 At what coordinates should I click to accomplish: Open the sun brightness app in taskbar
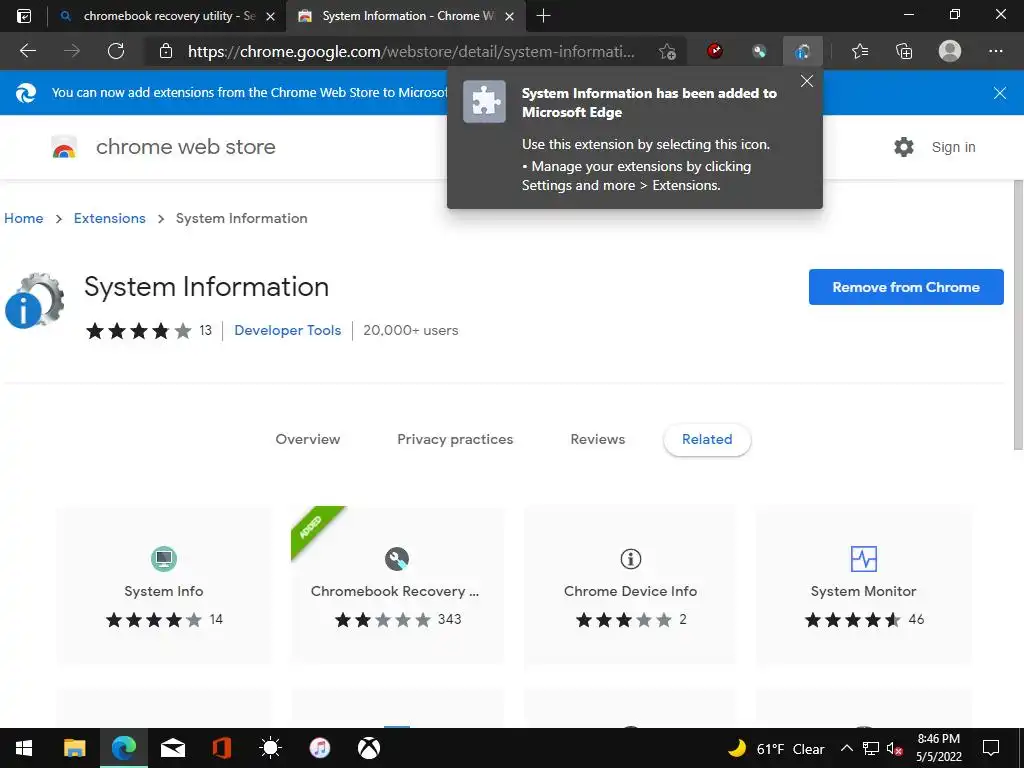270,748
